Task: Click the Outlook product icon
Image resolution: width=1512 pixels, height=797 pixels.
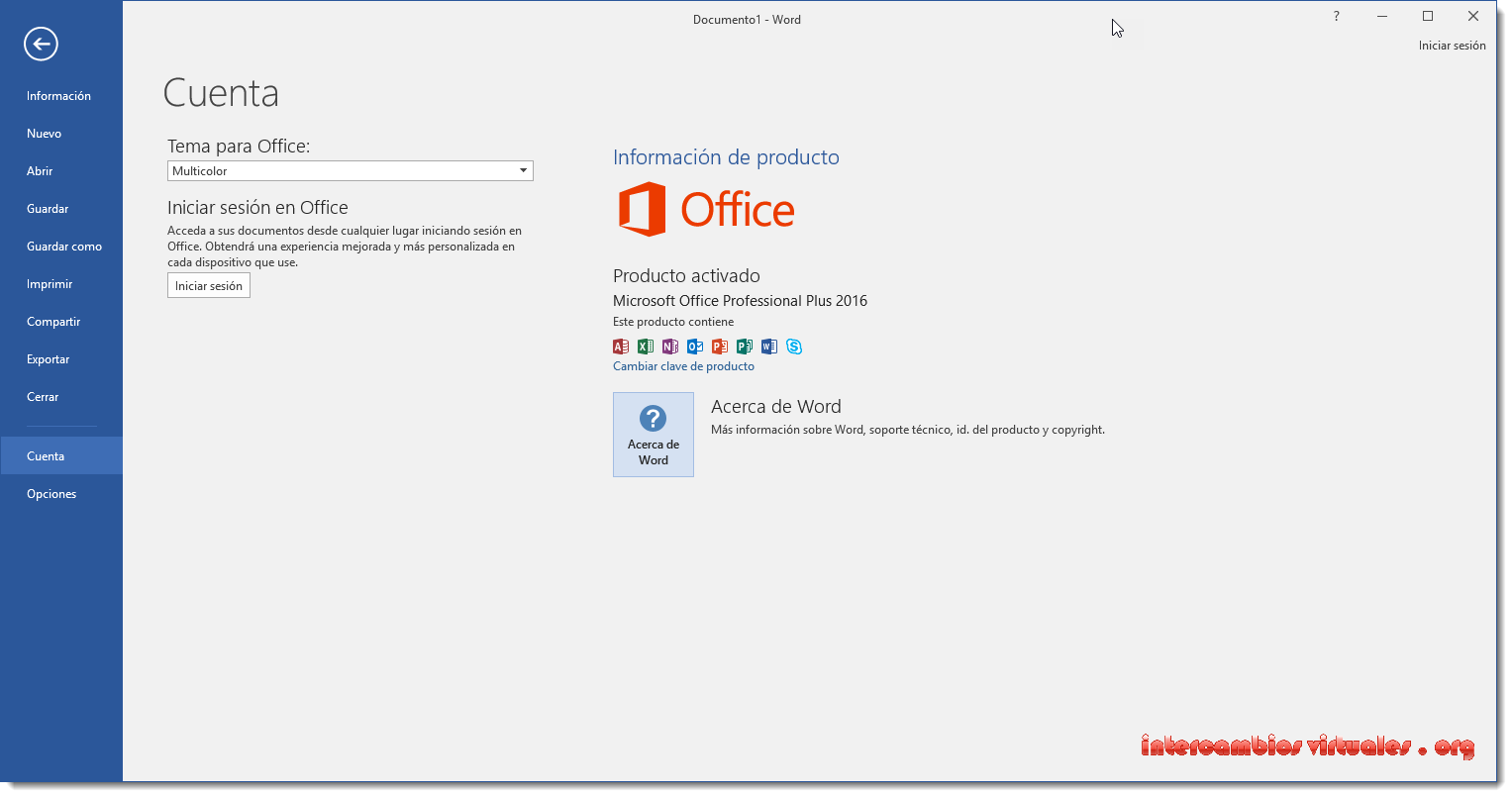Action: 695,347
